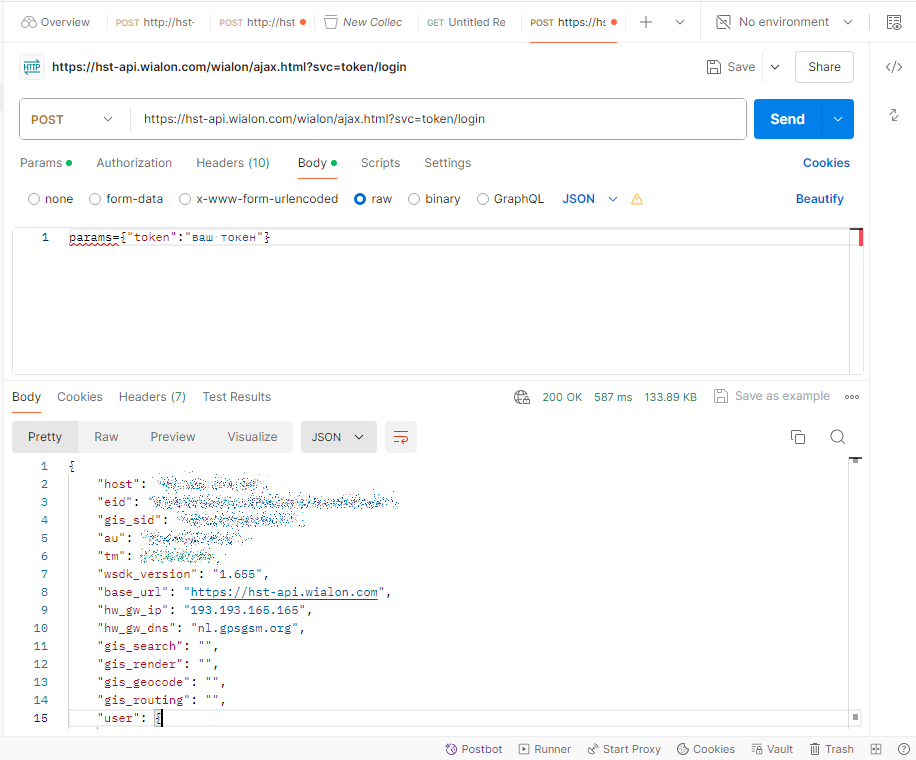Open a new tab with plus icon
The width and height of the screenshot is (916, 760).
click(646, 22)
